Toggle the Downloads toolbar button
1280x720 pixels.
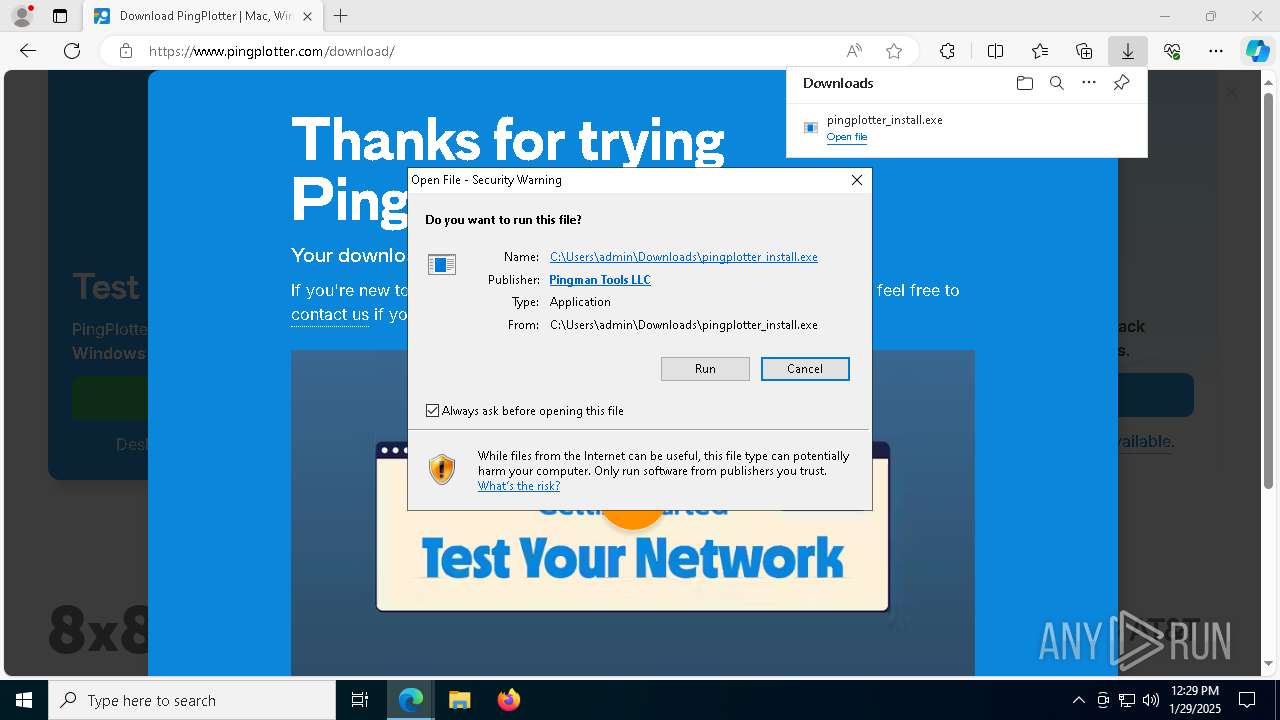point(1128,51)
